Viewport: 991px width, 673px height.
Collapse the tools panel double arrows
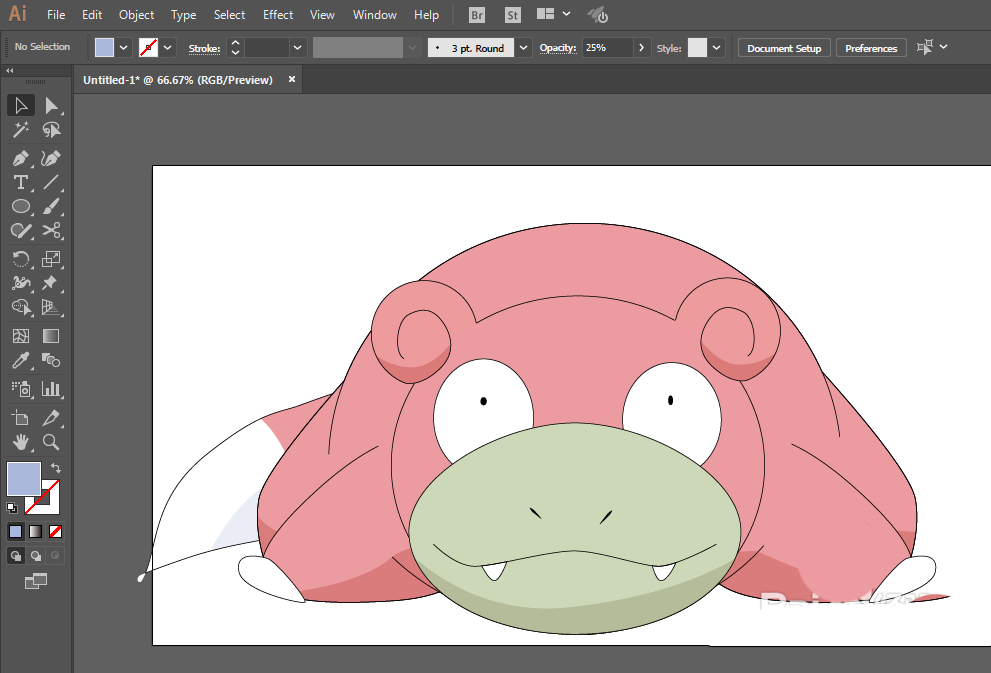point(9,70)
